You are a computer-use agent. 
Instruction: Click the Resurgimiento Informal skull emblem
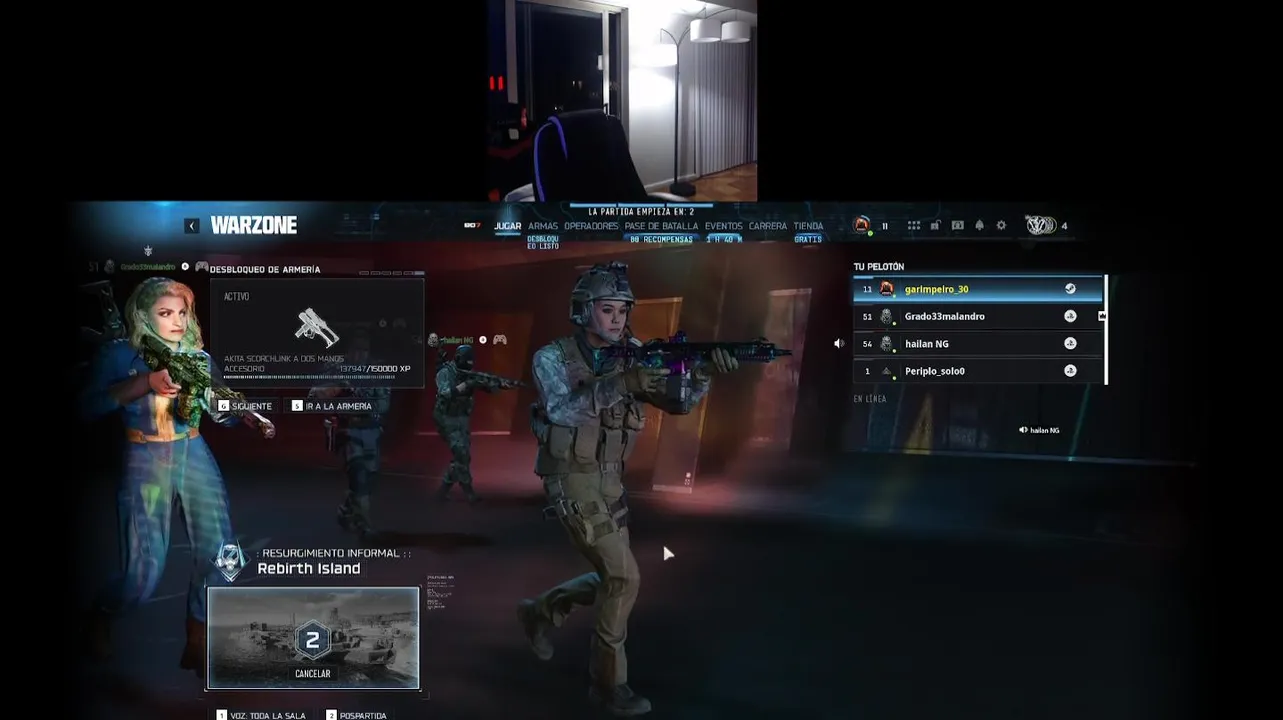click(231, 563)
